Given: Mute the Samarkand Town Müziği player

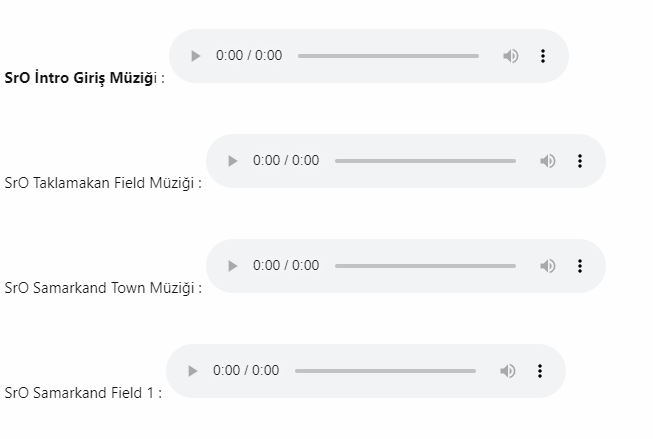Looking at the screenshot, I should tap(548, 266).
